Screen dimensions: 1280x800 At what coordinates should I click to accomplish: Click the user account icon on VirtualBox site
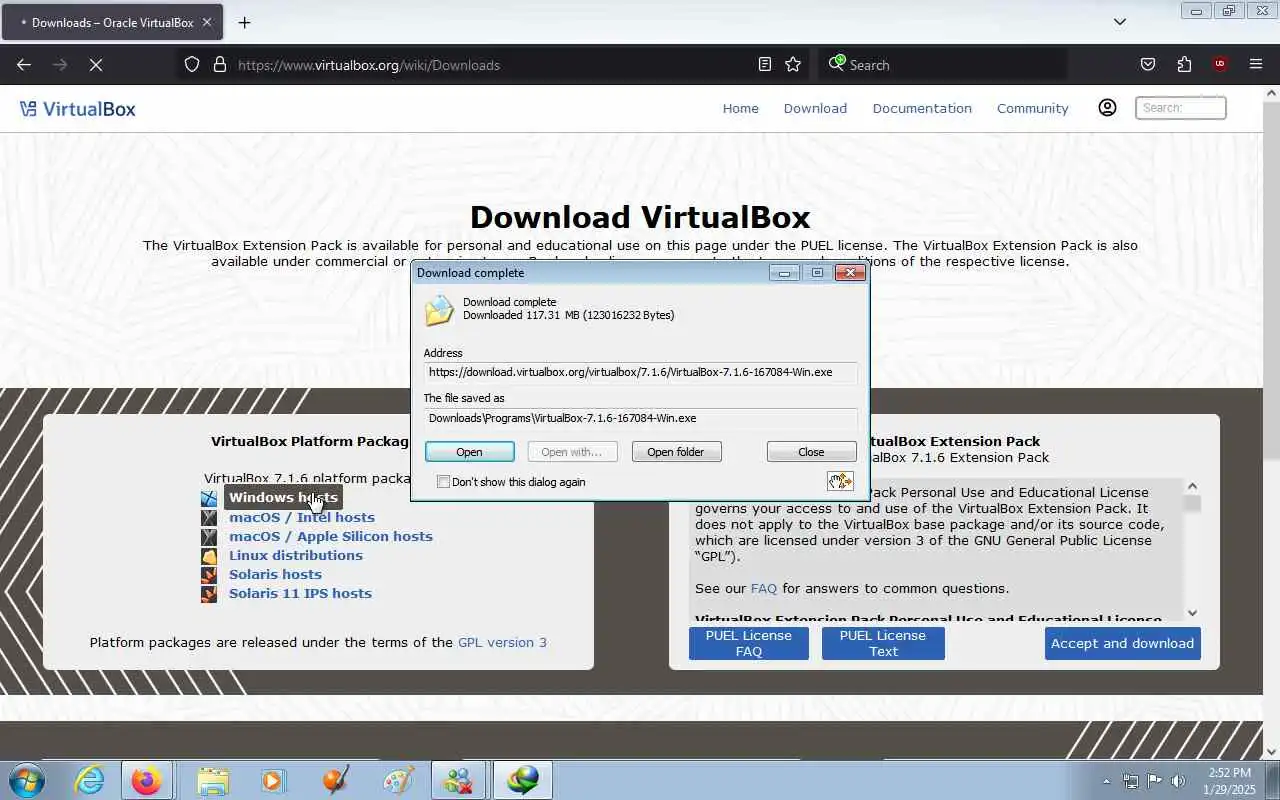point(1107,108)
